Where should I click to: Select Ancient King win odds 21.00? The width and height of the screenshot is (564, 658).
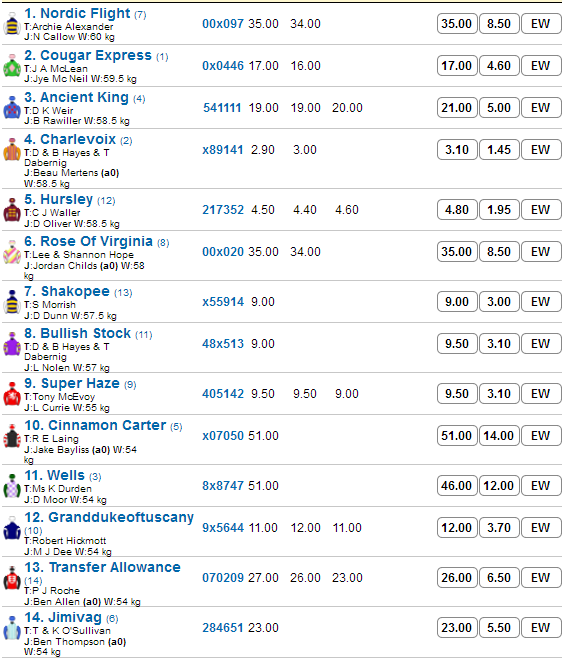pyautogui.click(x=457, y=108)
